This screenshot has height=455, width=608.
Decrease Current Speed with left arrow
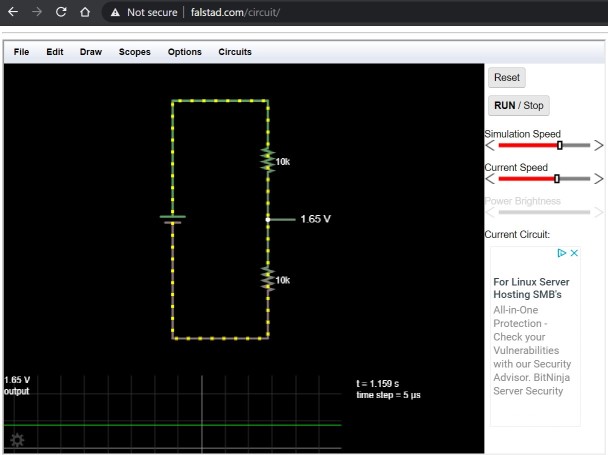coord(490,179)
